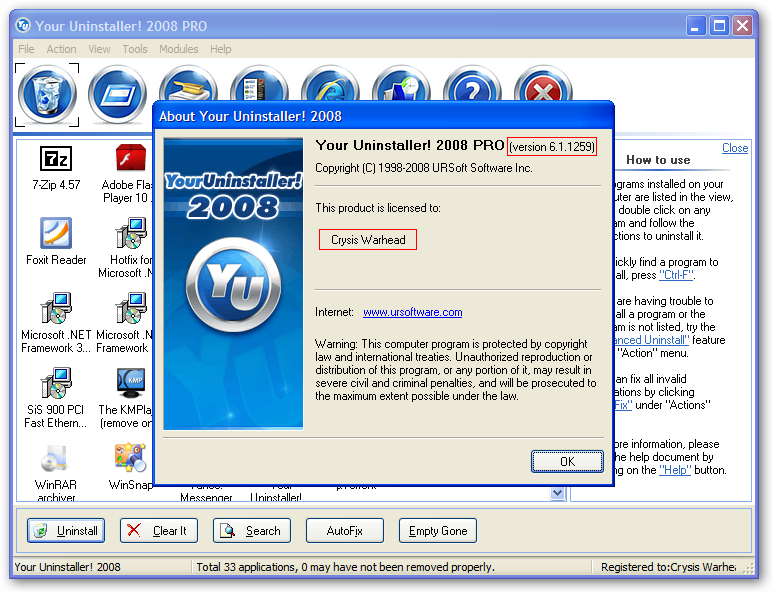The height and width of the screenshot is (593, 773).
Task: Click the Clear It button
Action: coord(159,530)
